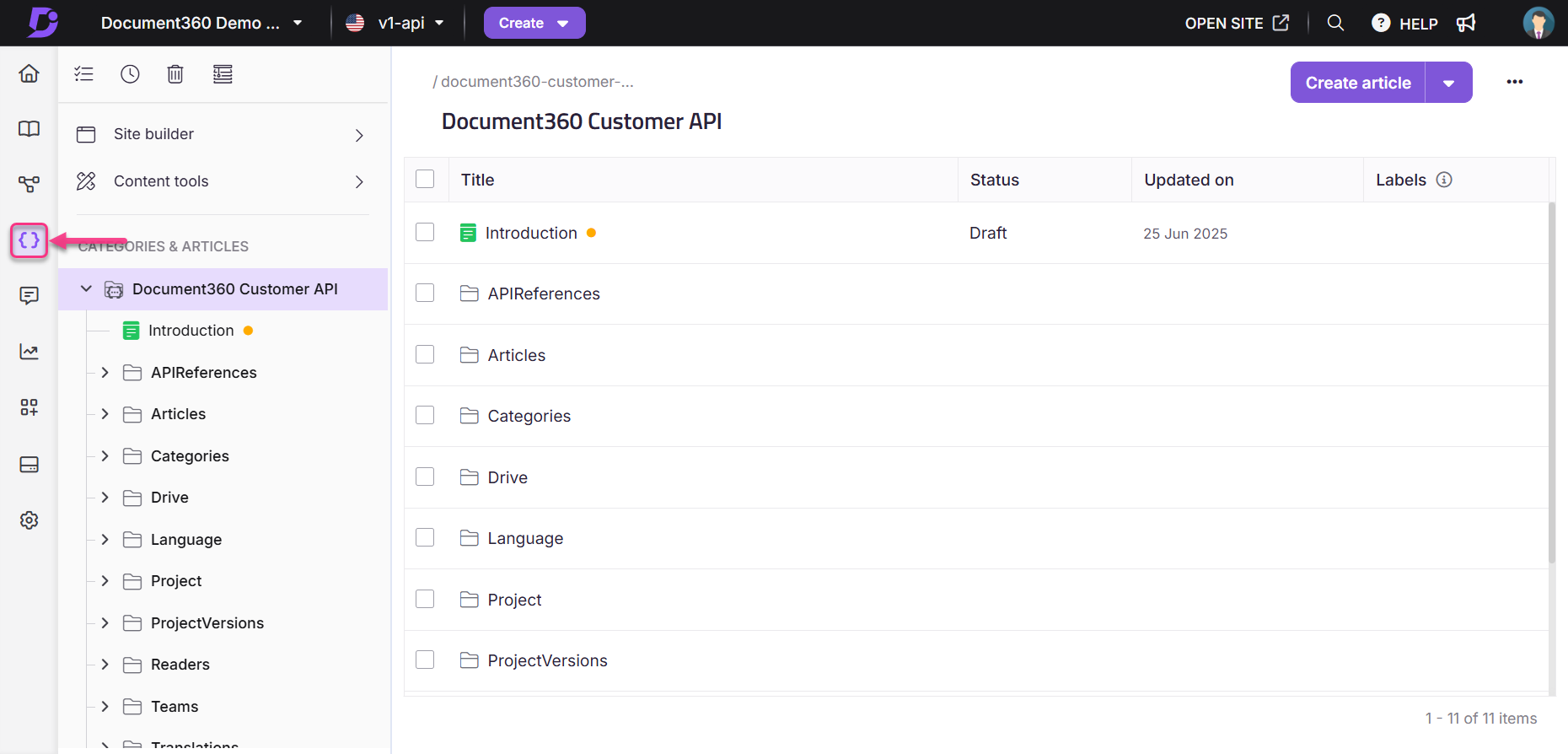Open the Content tools menu
1568x754 pixels.
(223, 181)
